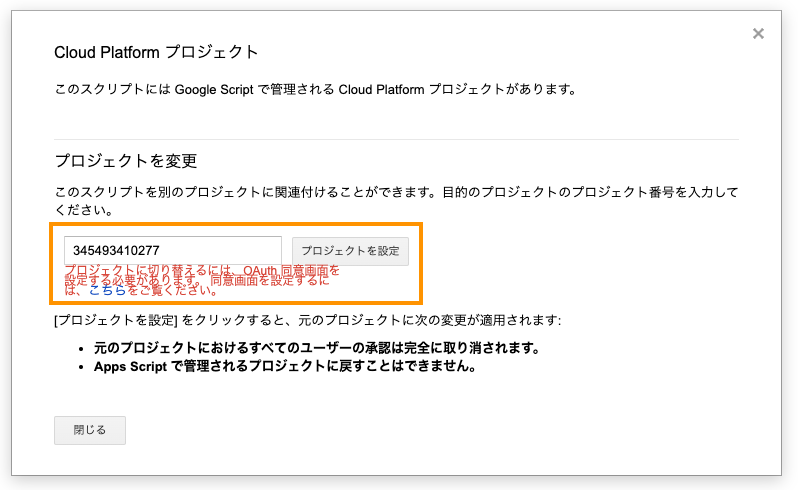Image resolution: width=798 pixels, height=490 pixels.
Task: Click the プロジェクトを変更 heading
Action: 126,161
